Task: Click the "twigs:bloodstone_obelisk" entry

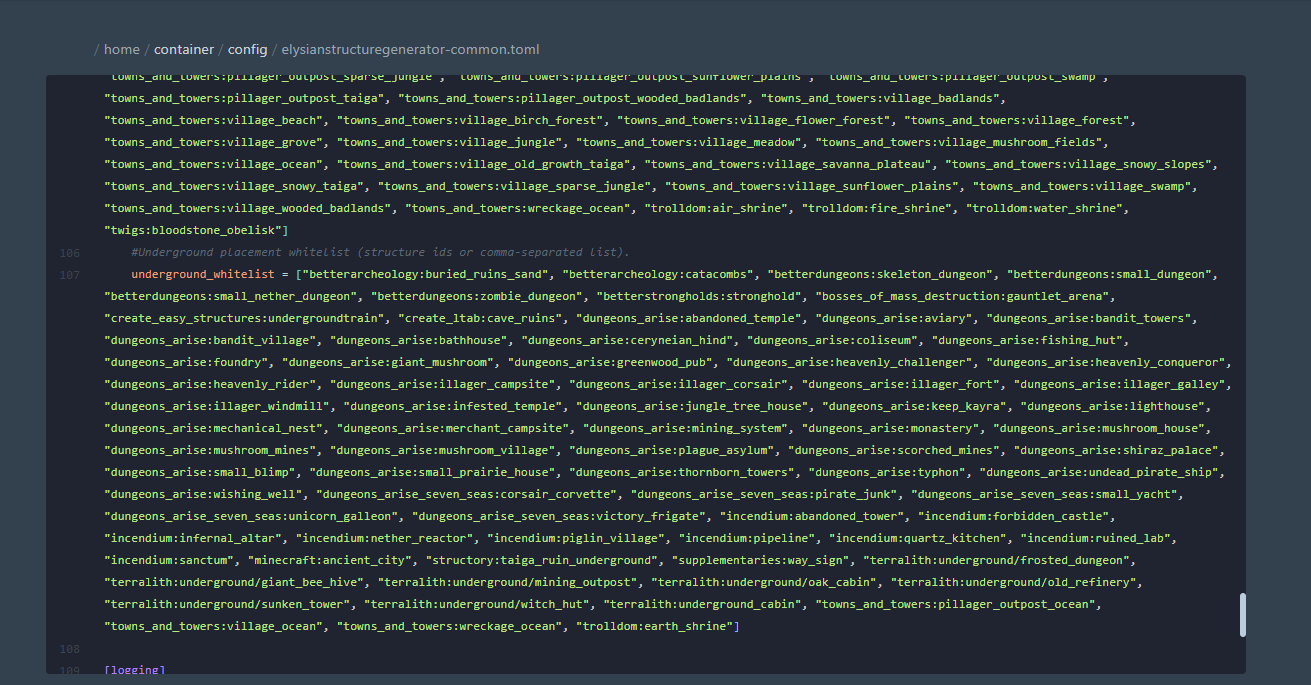Action: [x=194, y=230]
